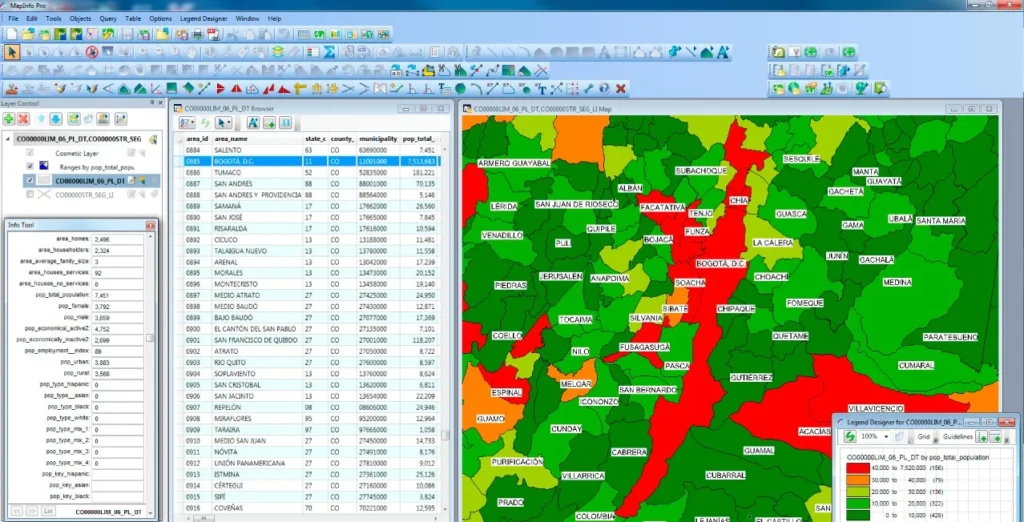Click the Guidelines button in Legend Designer
This screenshot has width=1024, height=522.
click(x=958, y=436)
